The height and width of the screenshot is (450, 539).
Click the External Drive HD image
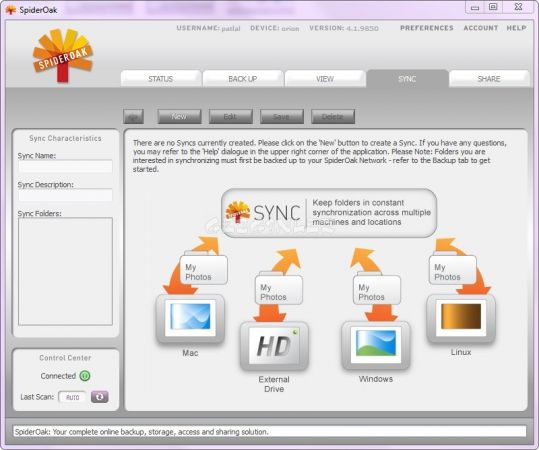[274, 346]
